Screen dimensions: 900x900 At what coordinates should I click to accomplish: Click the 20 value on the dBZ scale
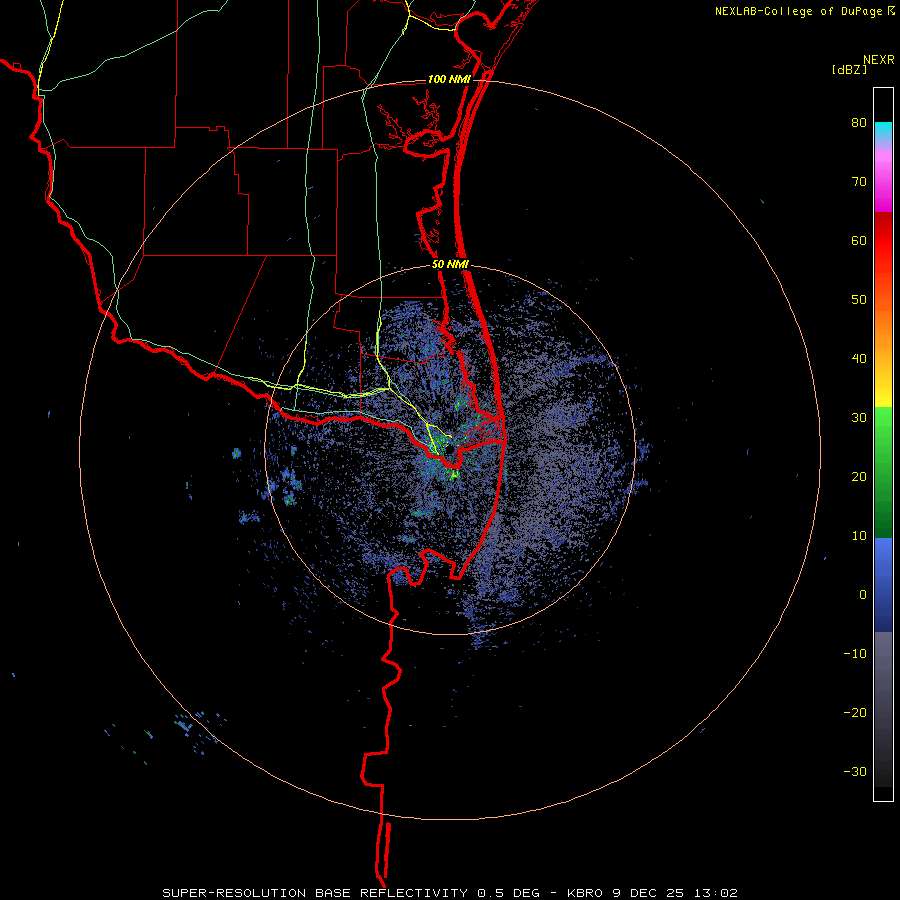[x=859, y=477]
